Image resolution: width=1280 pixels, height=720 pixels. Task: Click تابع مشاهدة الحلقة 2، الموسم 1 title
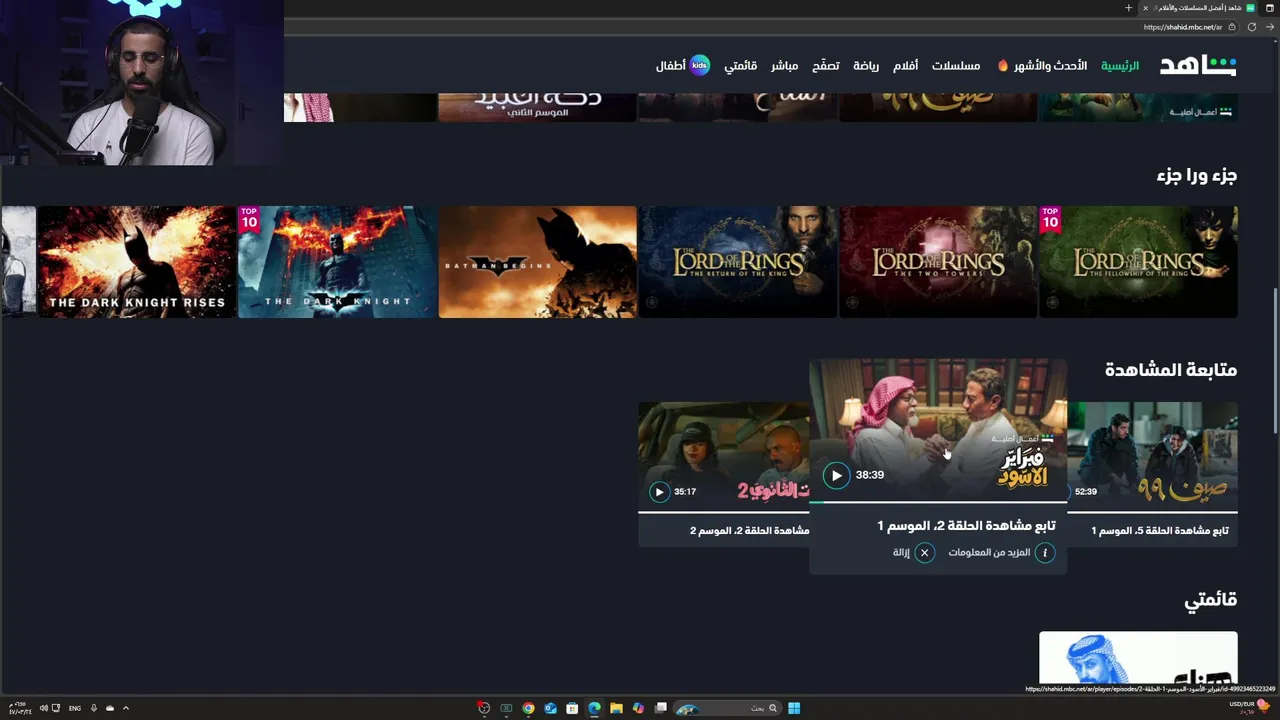(966, 526)
